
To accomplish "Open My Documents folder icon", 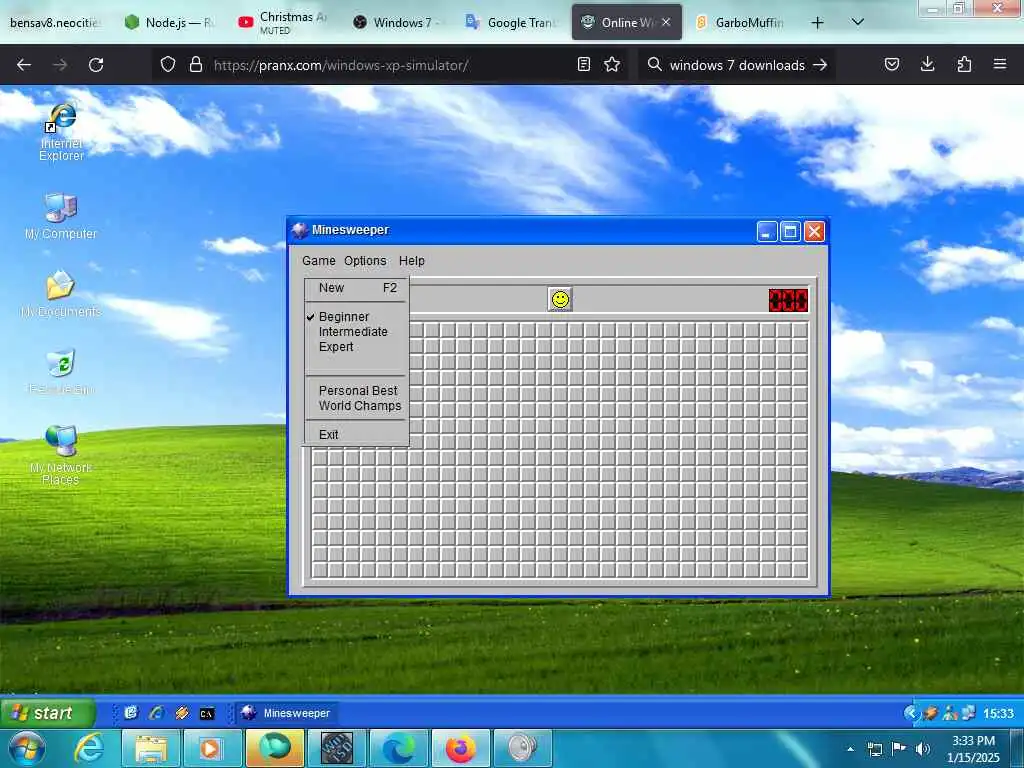I will pyautogui.click(x=61, y=295).
